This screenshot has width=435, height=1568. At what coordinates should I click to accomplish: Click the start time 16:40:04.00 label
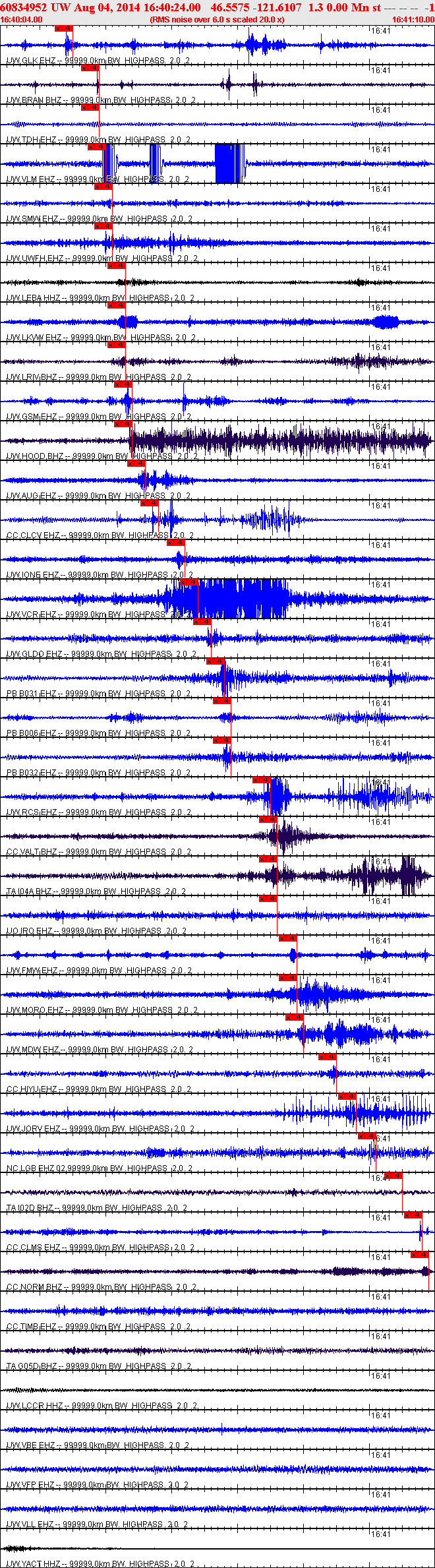tap(21, 20)
